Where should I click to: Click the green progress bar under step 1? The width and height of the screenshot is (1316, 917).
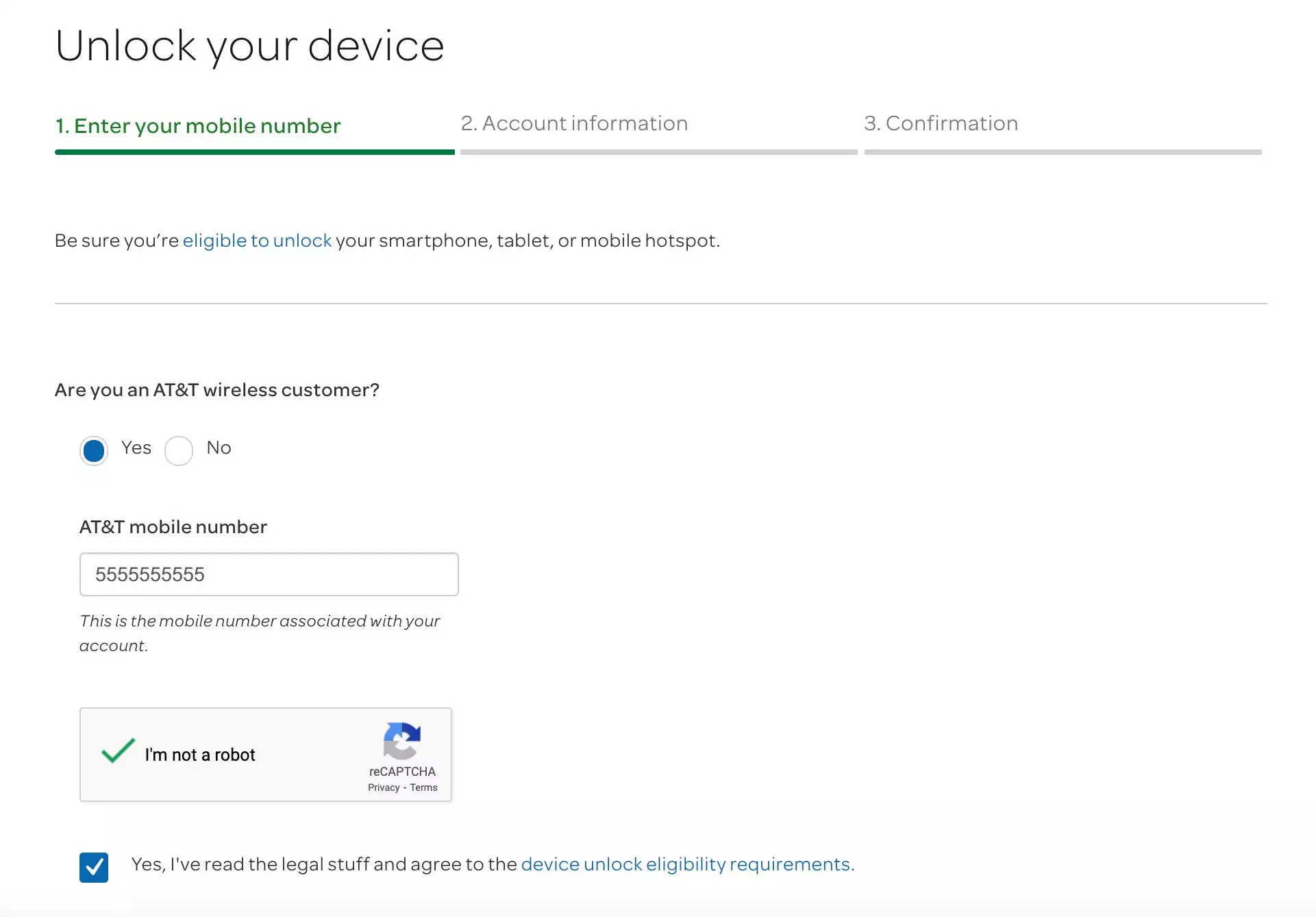254,152
